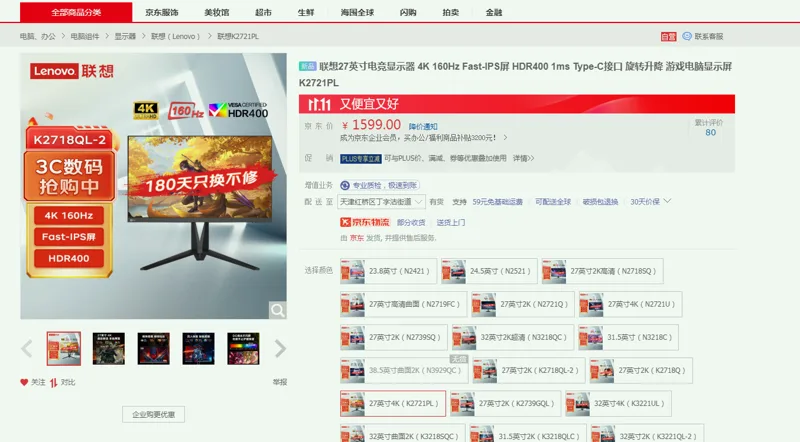Select the first product thumbnail
The width and height of the screenshot is (800, 442).
point(64,349)
